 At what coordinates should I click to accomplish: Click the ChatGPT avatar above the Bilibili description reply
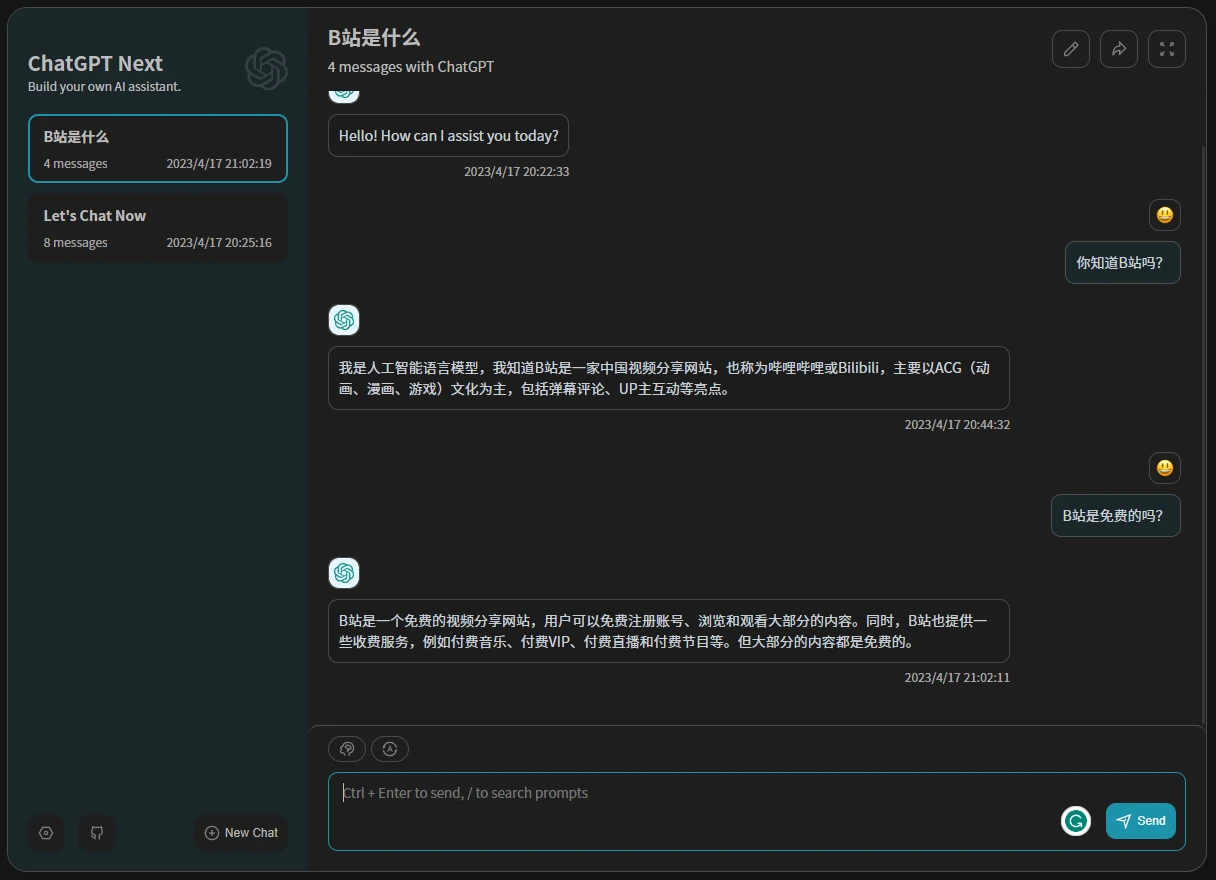point(344,320)
